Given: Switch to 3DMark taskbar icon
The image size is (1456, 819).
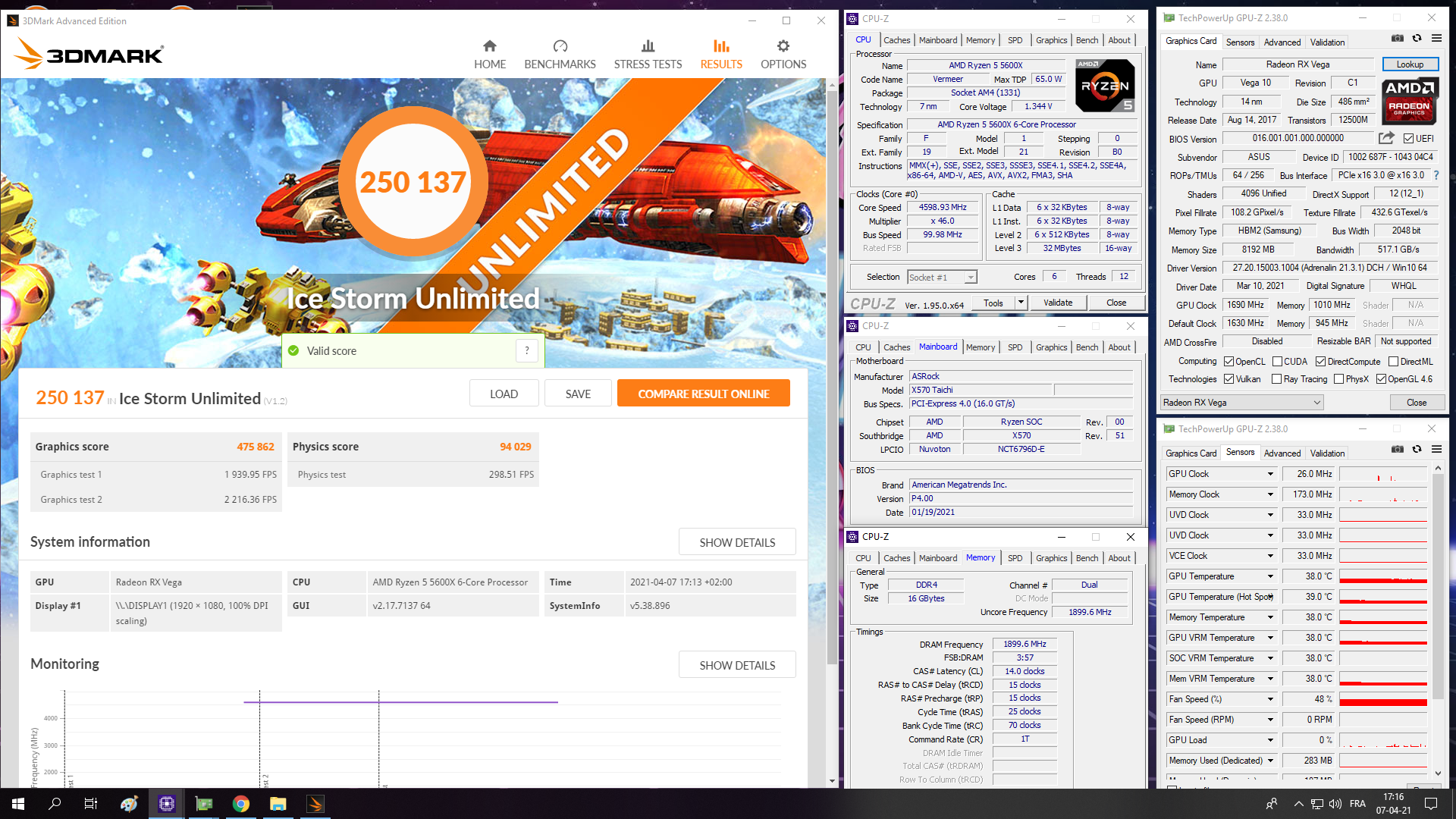Looking at the screenshot, I should [x=315, y=804].
